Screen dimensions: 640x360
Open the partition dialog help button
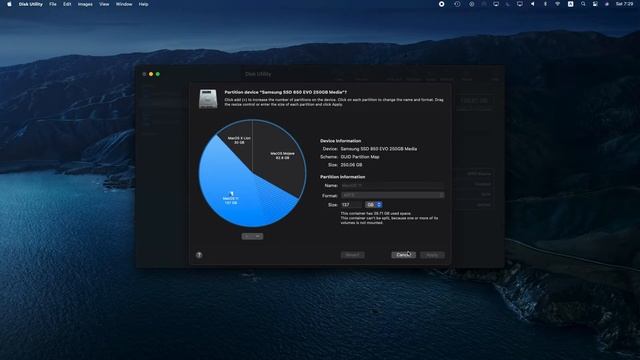click(199, 255)
